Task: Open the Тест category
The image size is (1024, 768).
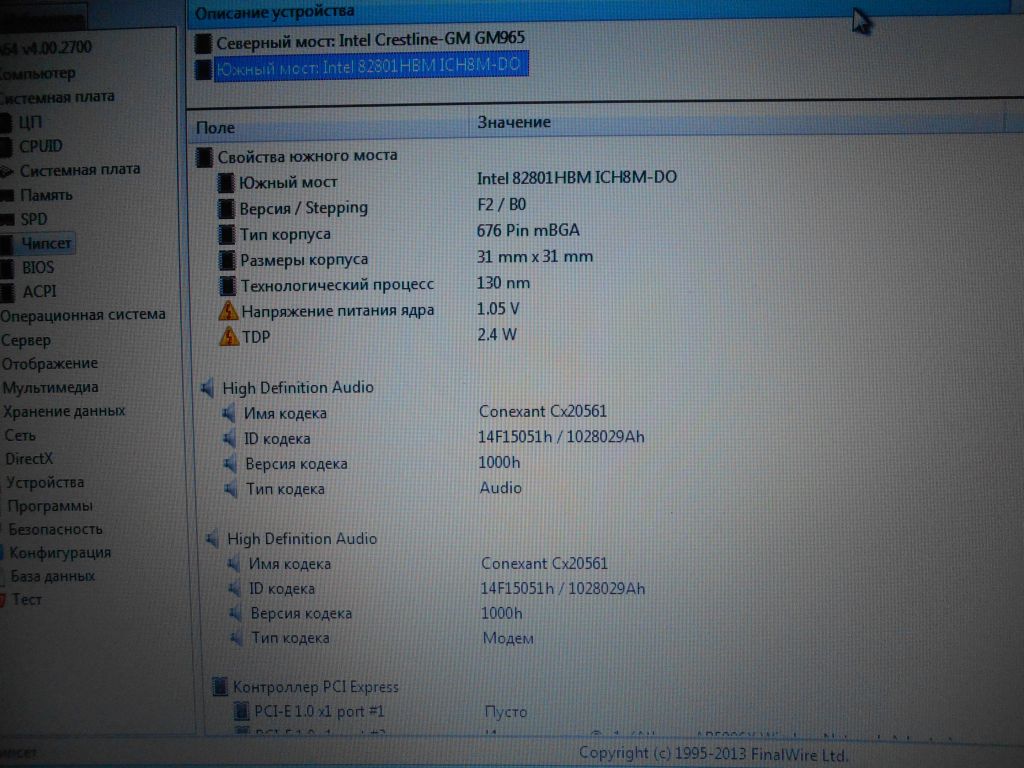Action: 27,599
